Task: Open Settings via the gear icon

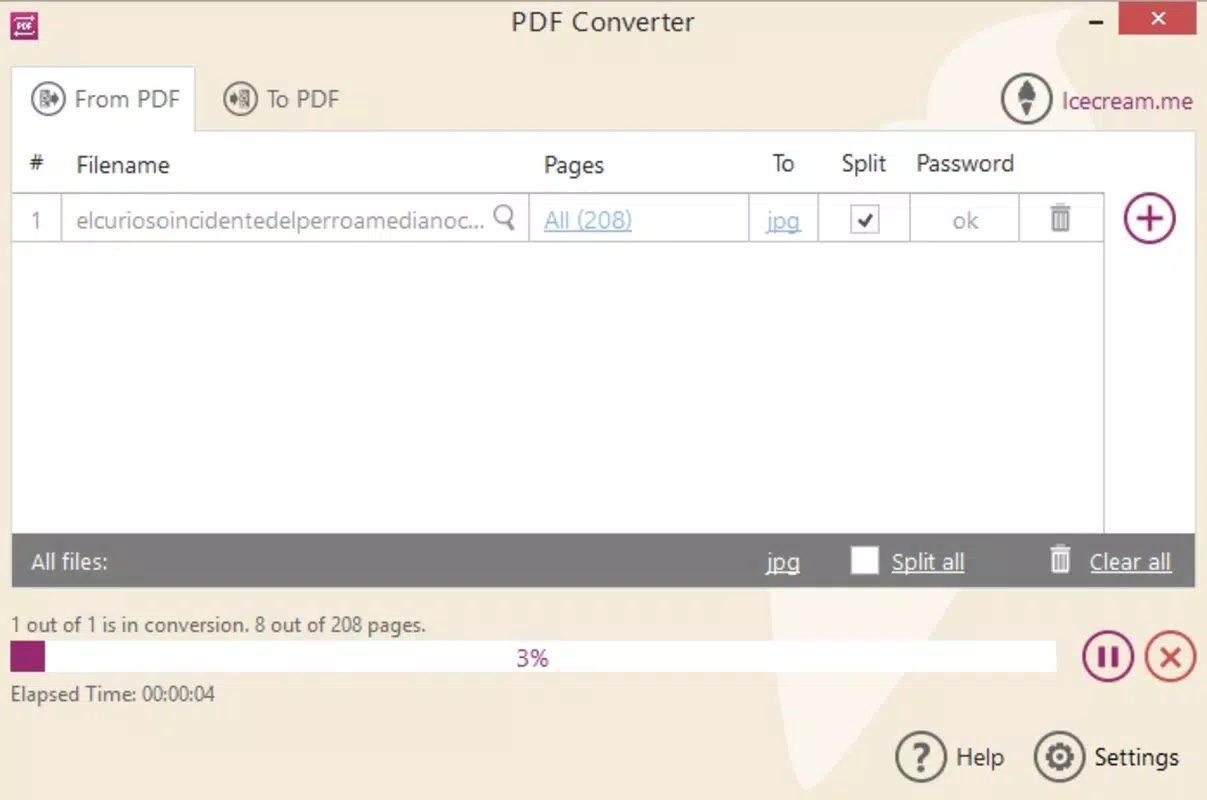Action: [x=1059, y=757]
